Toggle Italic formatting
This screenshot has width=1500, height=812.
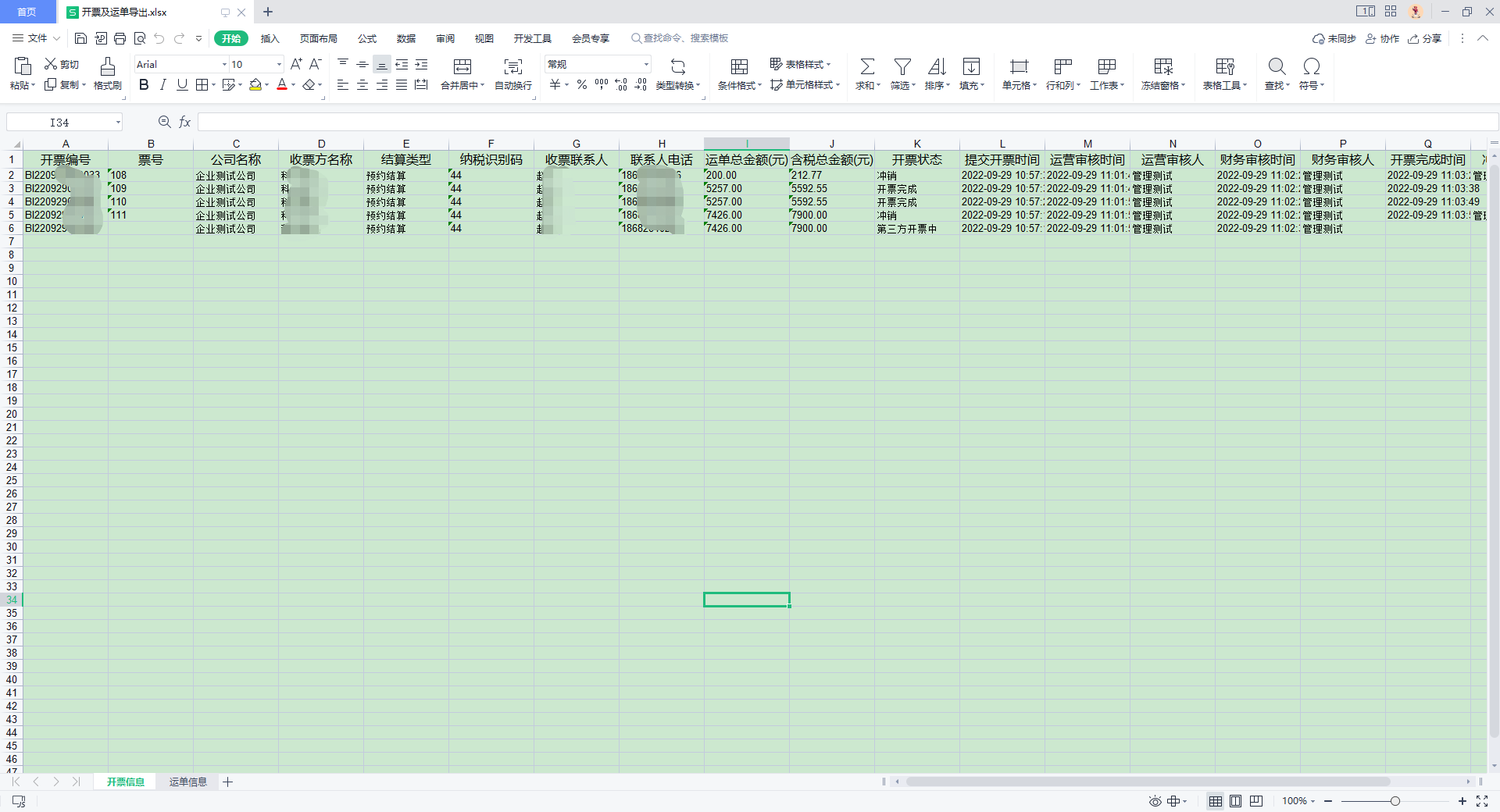tap(162, 85)
